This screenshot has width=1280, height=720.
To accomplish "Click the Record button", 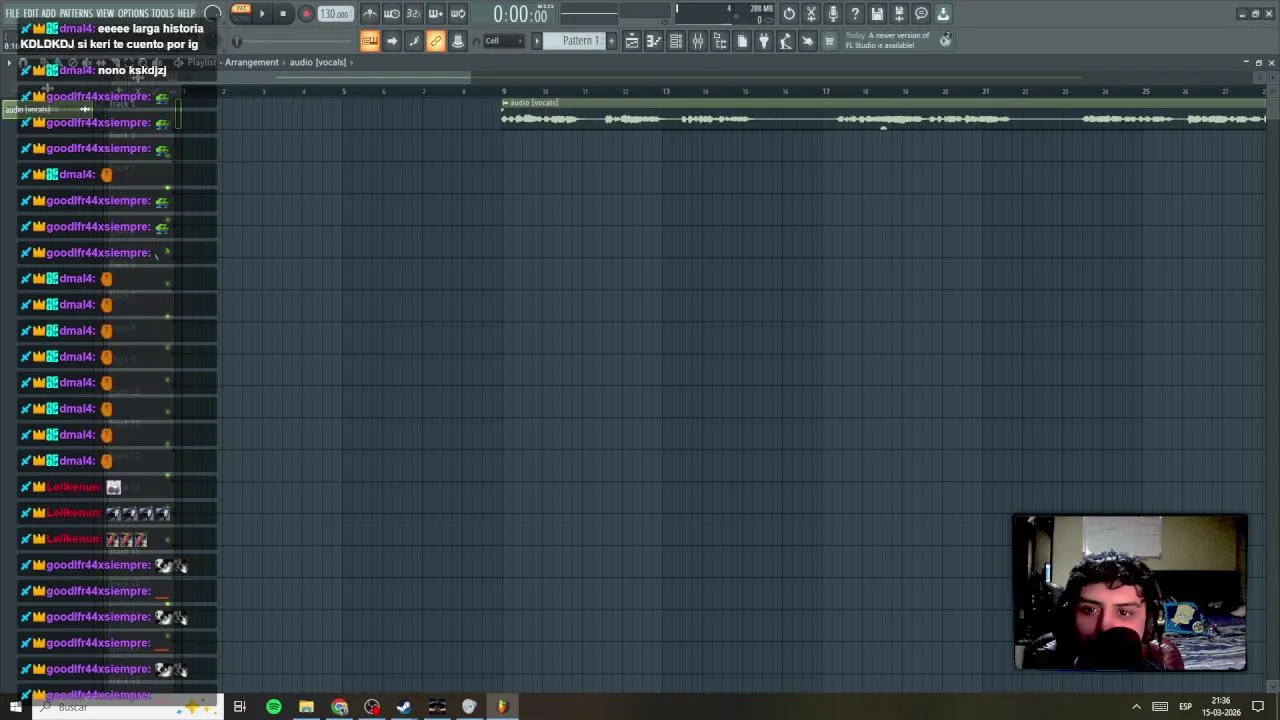I will pos(306,14).
